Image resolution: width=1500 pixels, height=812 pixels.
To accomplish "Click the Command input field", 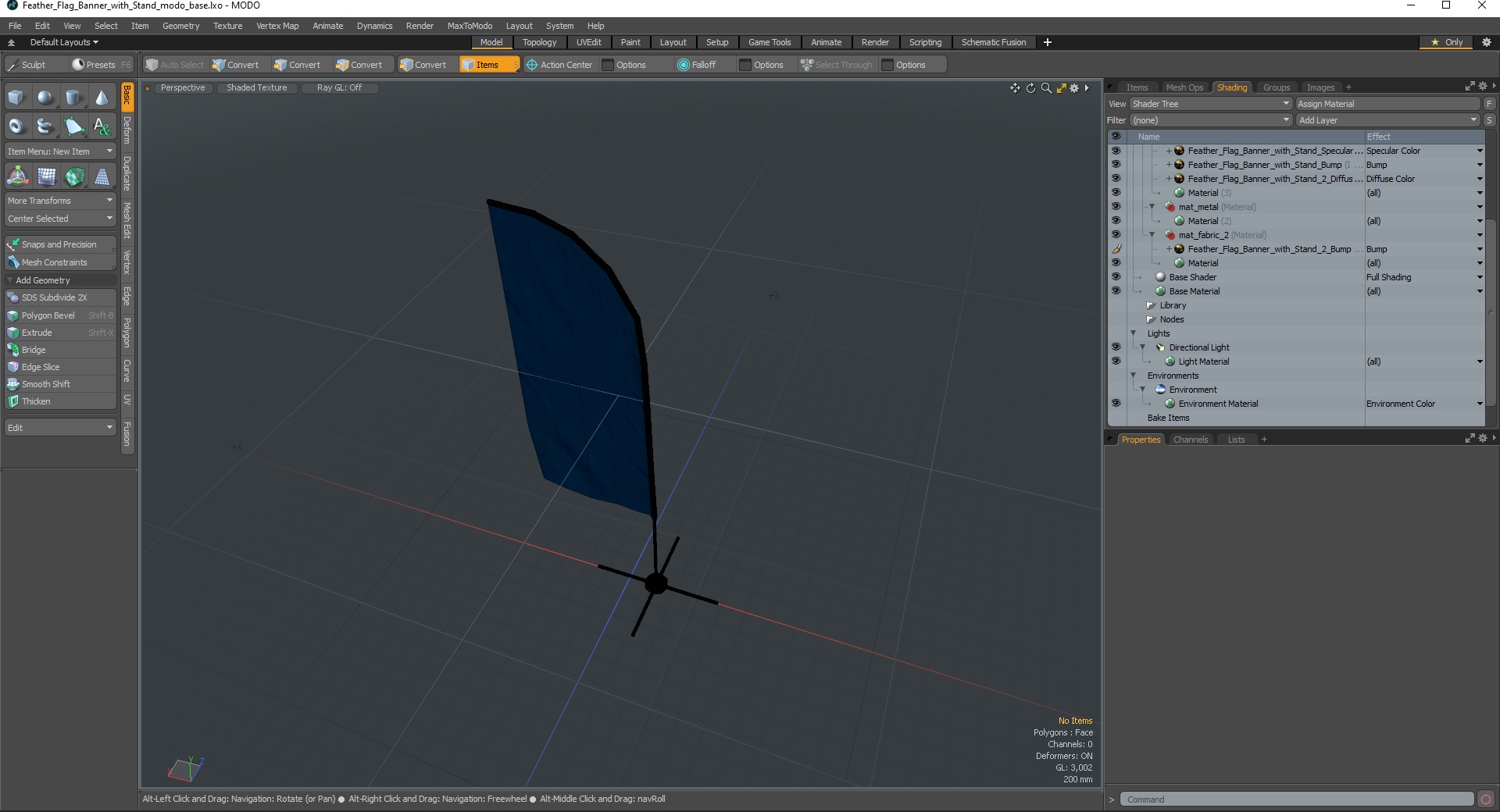I will (x=1297, y=800).
